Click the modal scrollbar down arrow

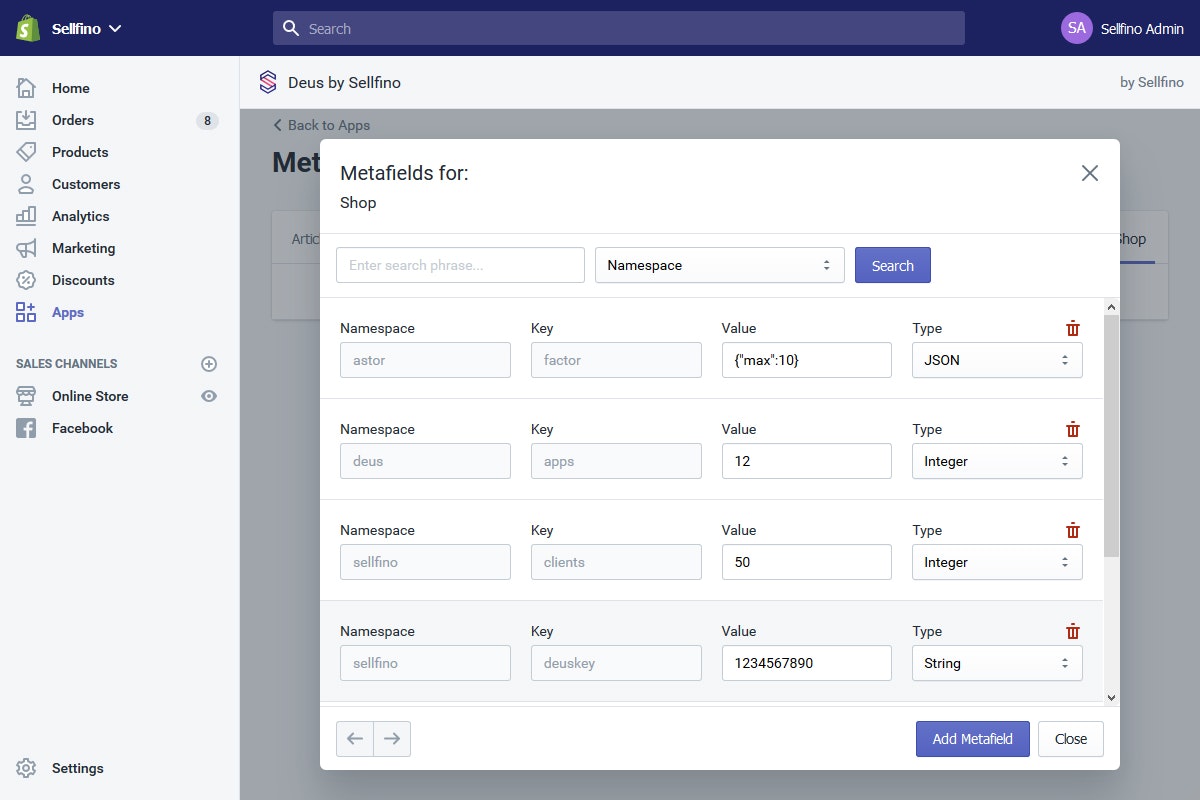click(x=1112, y=698)
